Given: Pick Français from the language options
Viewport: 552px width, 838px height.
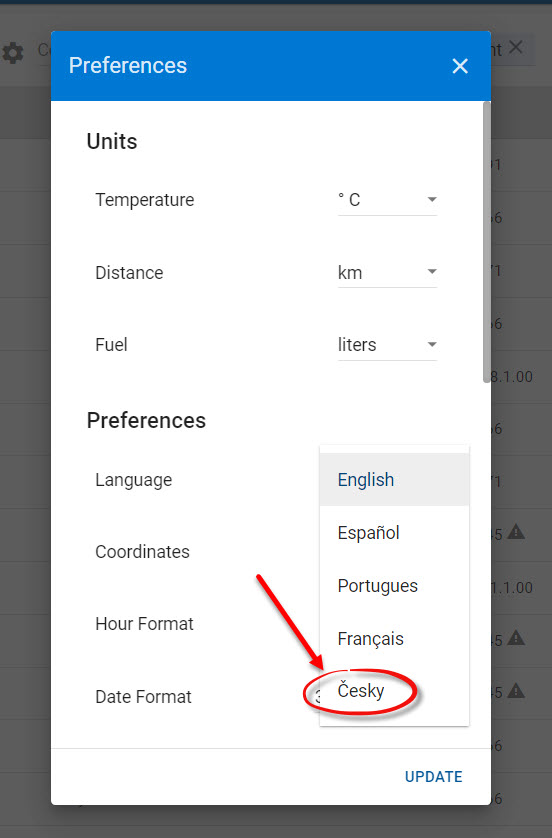Looking at the screenshot, I should pyautogui.click(x=394, y=639).
